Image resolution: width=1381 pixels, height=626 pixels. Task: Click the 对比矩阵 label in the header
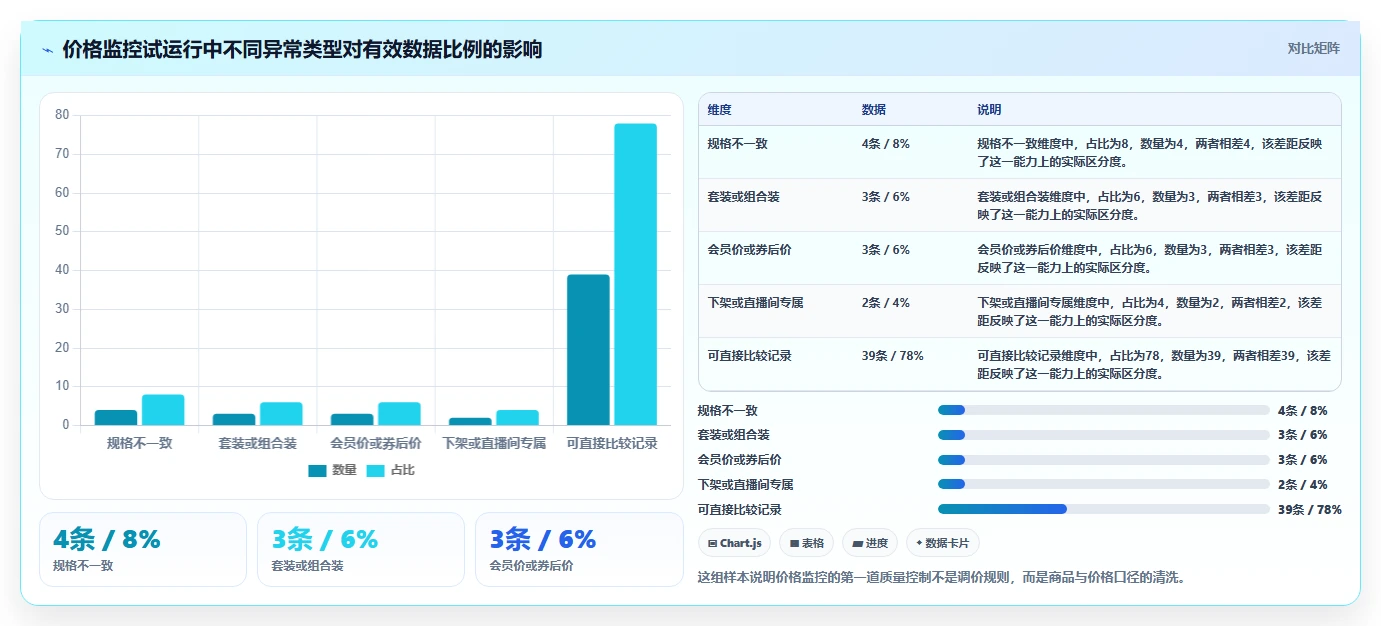tap(1313, 48)
